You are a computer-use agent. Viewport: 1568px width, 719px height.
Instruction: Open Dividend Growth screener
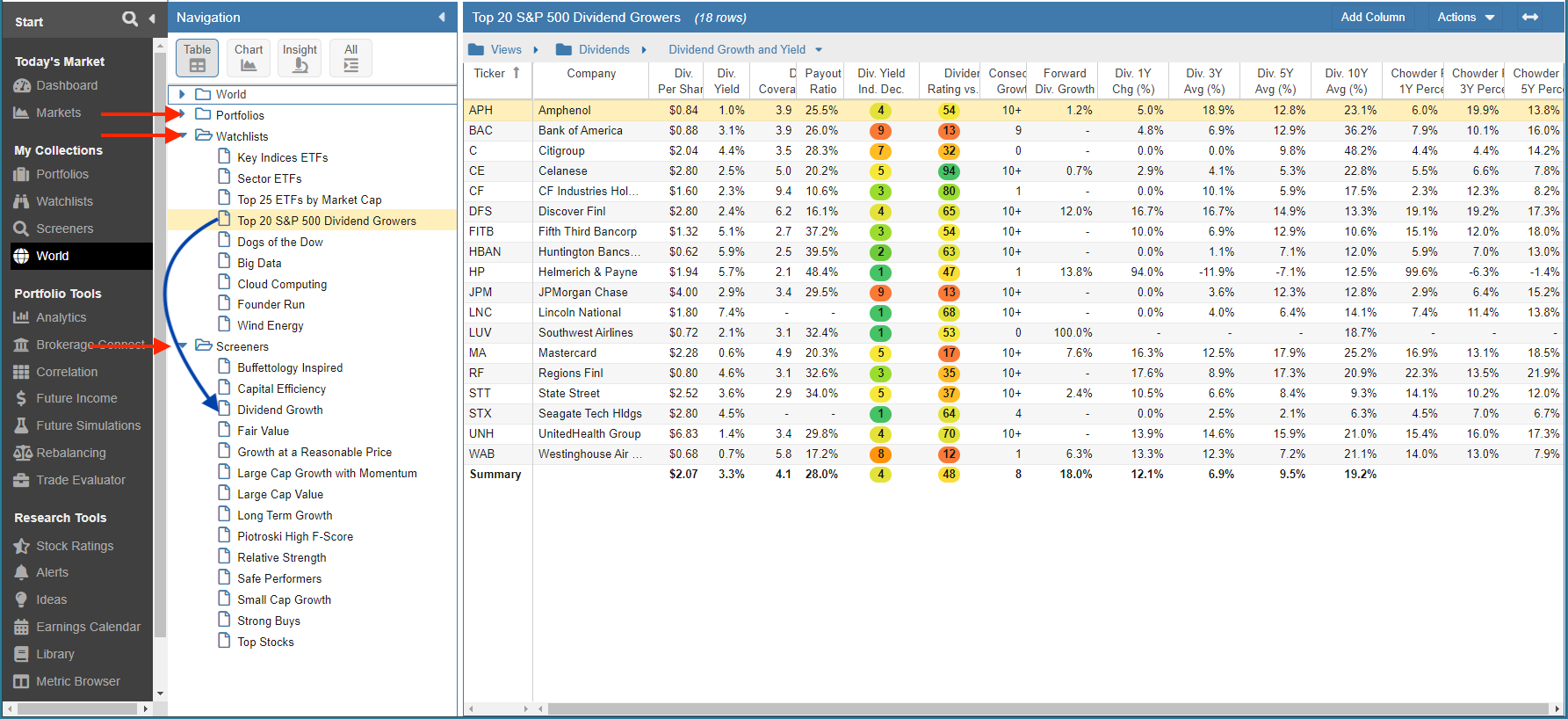pyautogui.click(x=279, y=410)
